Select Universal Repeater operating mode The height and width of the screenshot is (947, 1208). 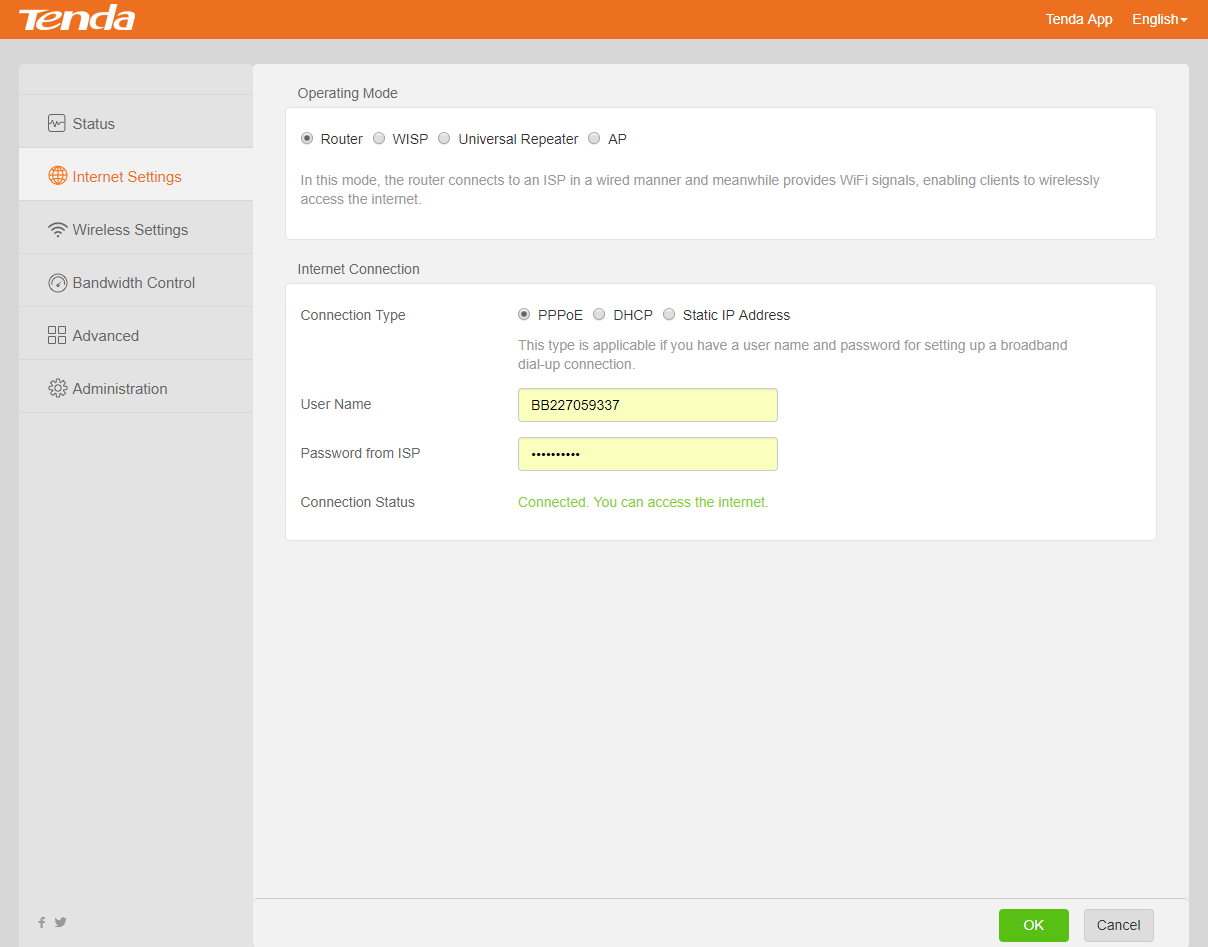click(444, 139)
